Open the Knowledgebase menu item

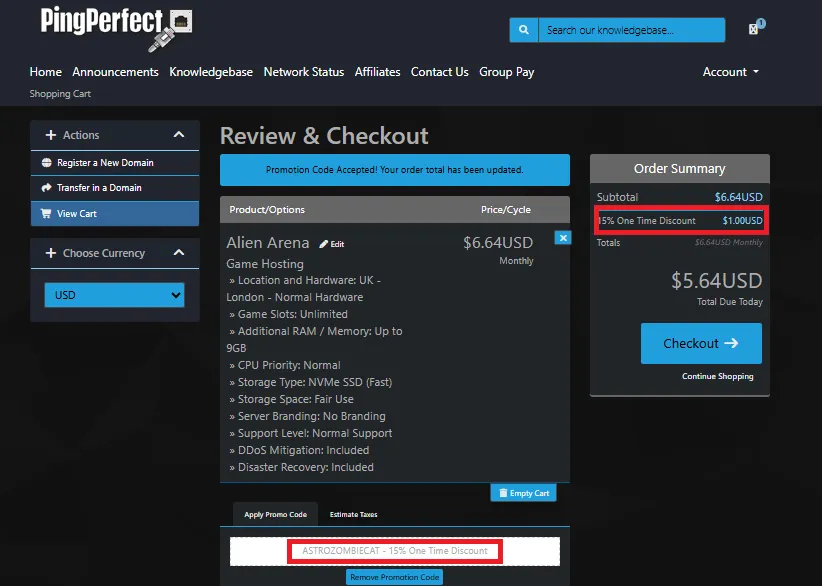tap(211, 72)
